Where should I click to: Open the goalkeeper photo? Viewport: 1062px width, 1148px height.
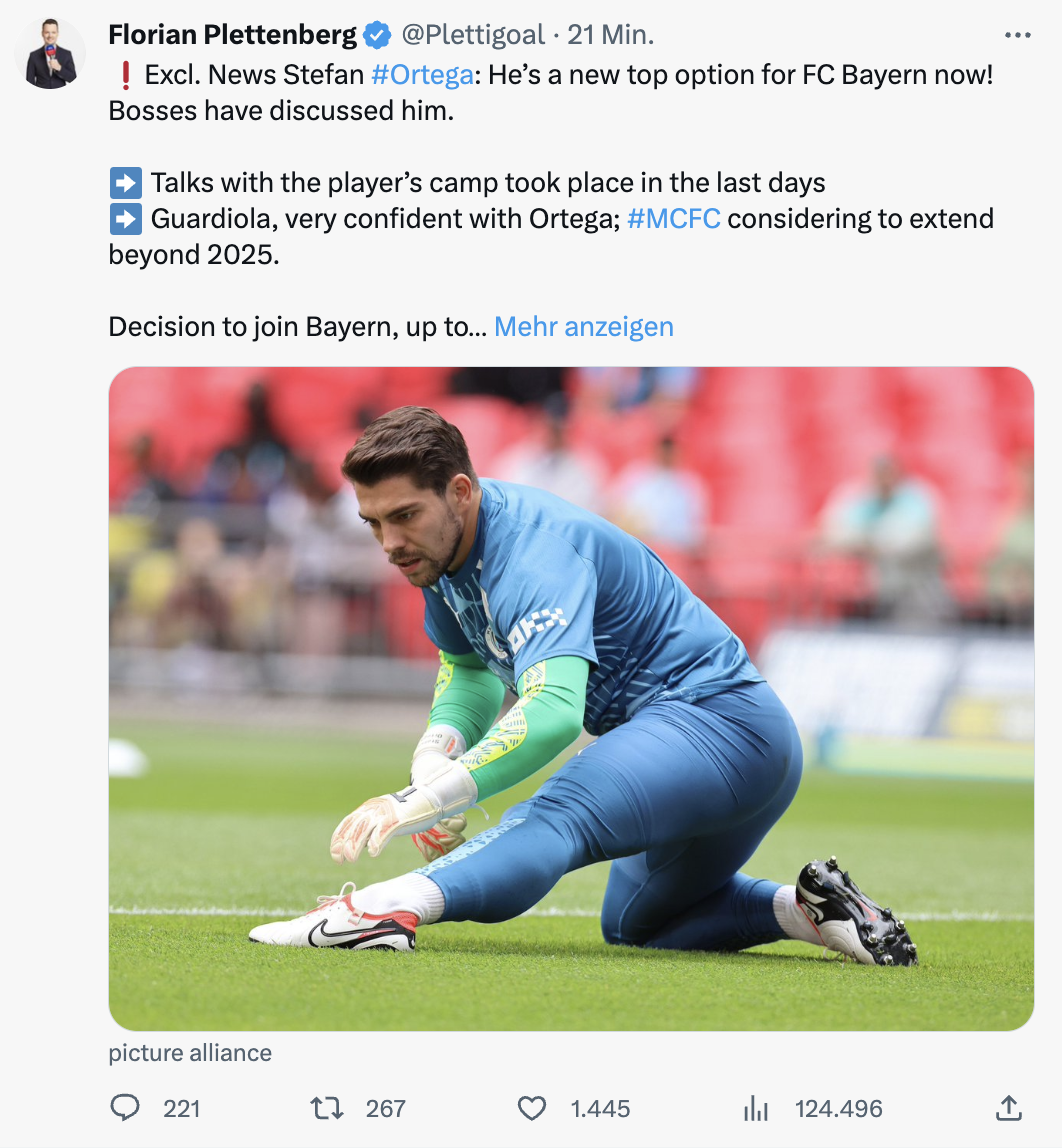click(x=570, y=698)
